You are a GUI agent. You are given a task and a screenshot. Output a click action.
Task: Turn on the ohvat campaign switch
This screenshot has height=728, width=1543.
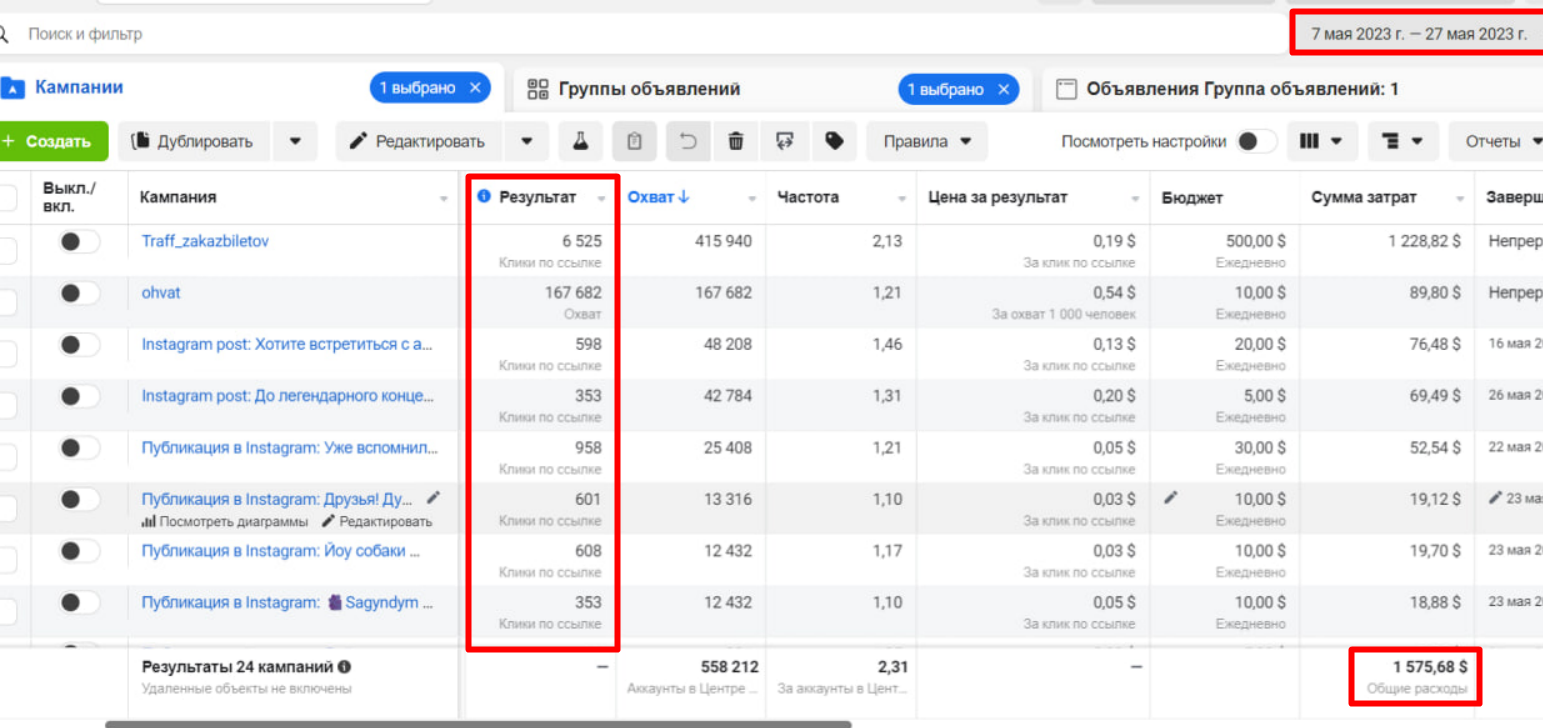[x=78, y=294]
